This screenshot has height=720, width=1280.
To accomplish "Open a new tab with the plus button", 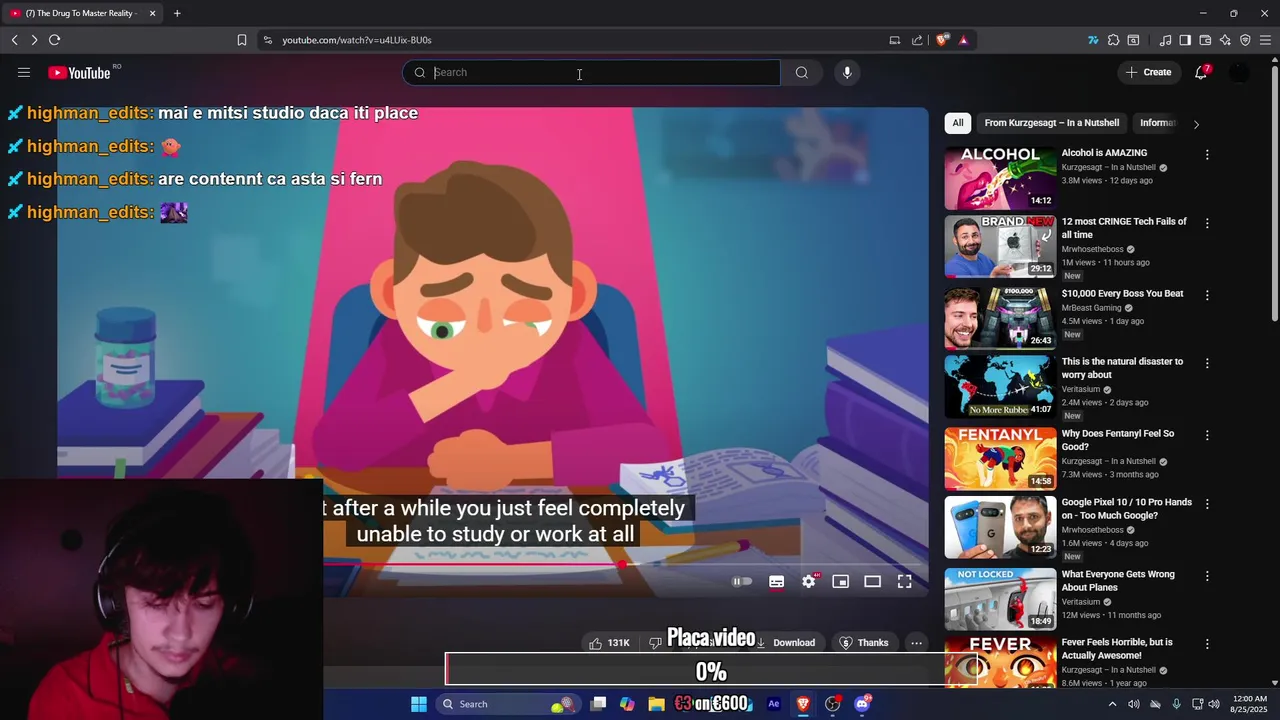I will point(177,13).
